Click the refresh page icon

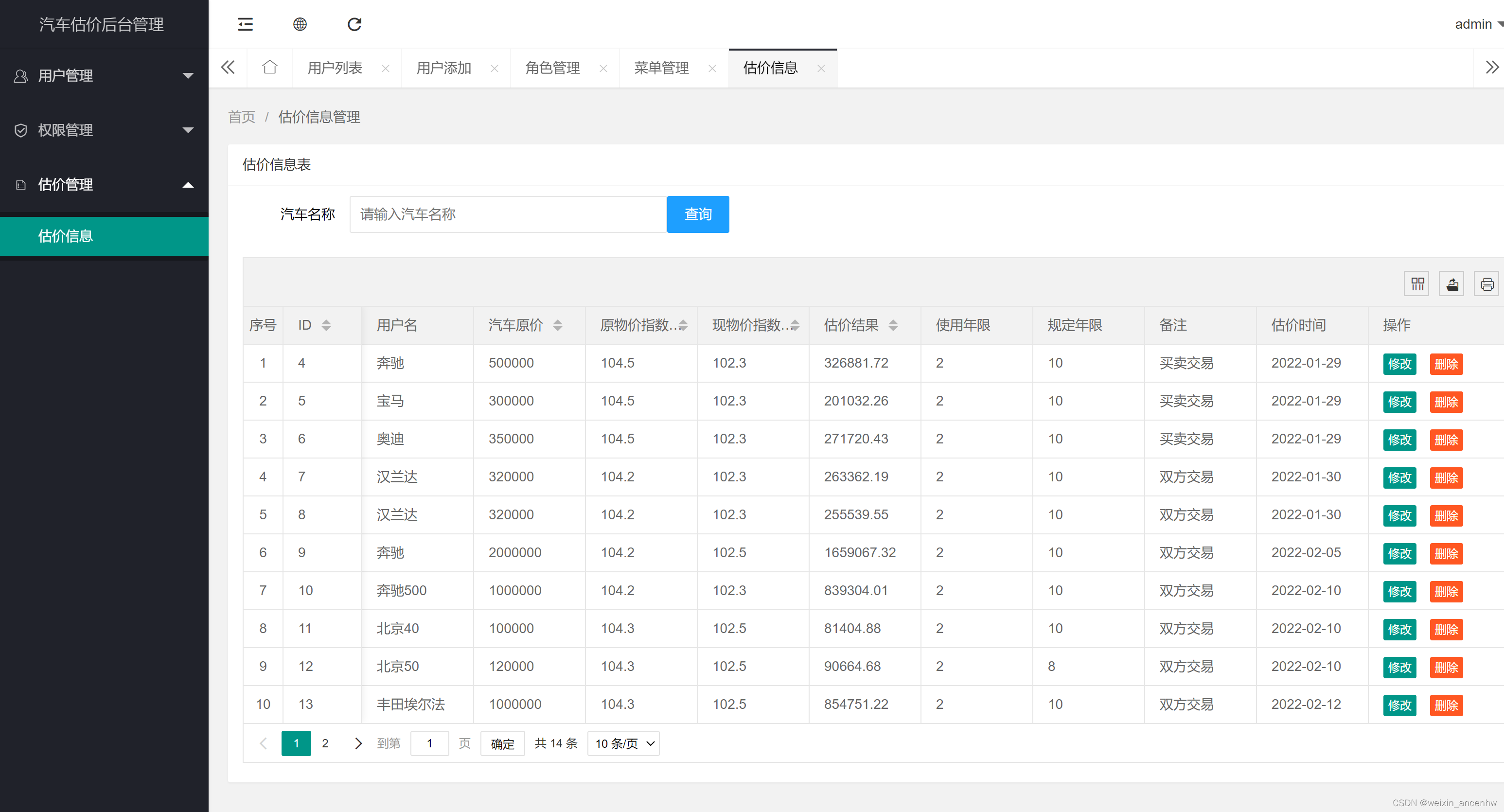point(354,24)
